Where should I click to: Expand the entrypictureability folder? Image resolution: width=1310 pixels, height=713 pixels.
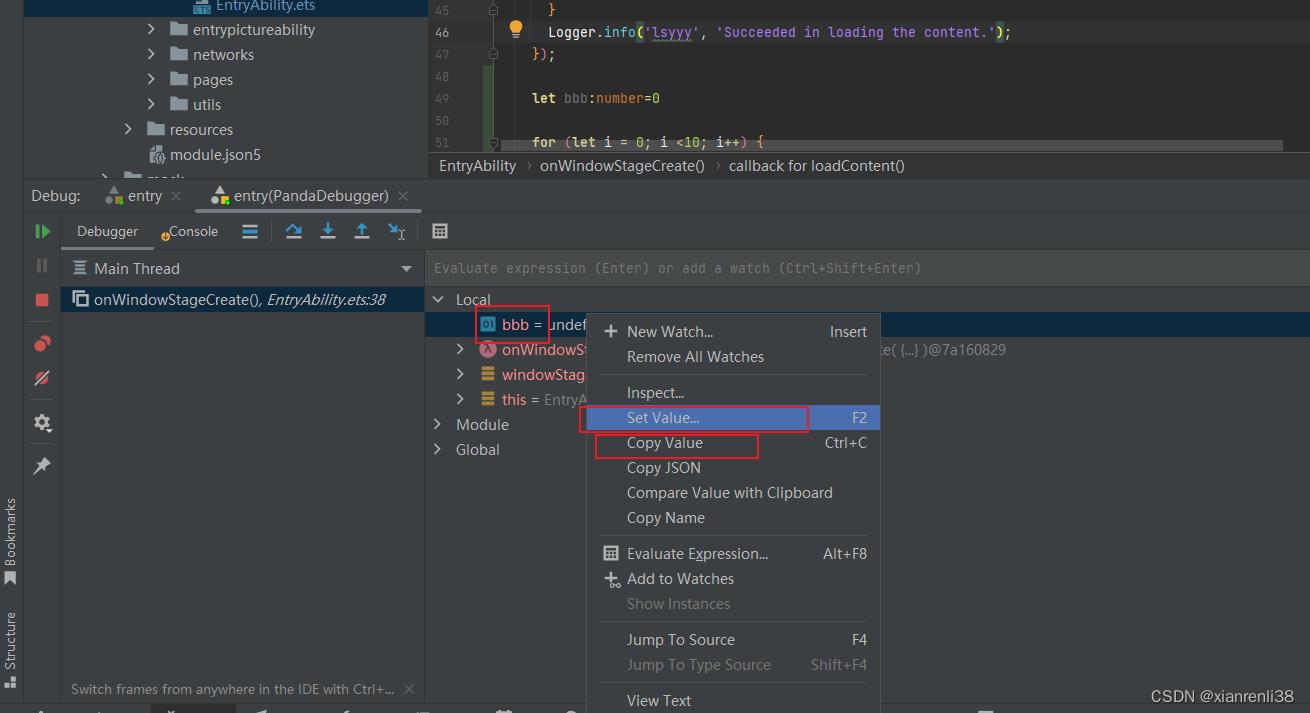[x=151, y=29]
